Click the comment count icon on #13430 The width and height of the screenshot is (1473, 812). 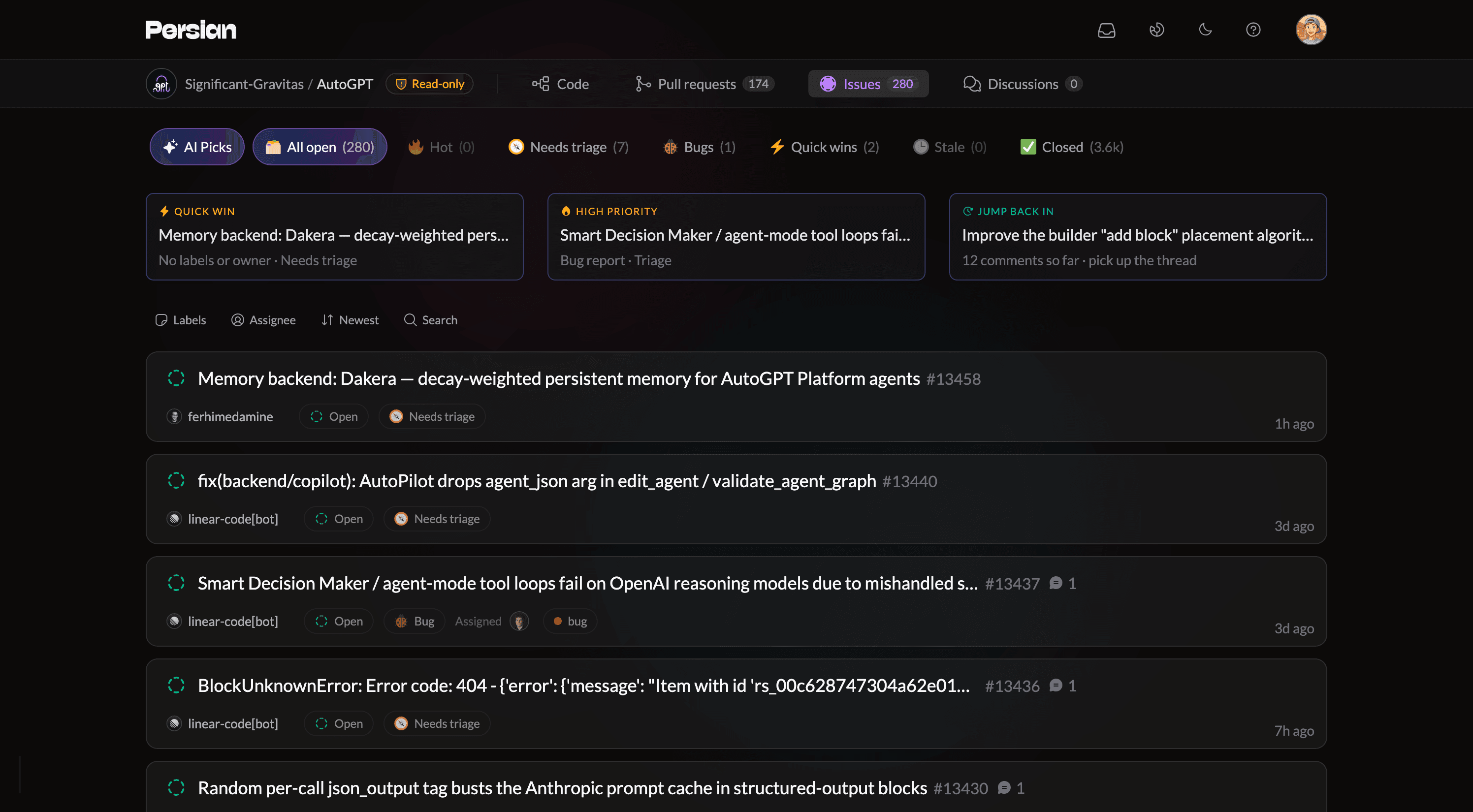coord(1003,788)
